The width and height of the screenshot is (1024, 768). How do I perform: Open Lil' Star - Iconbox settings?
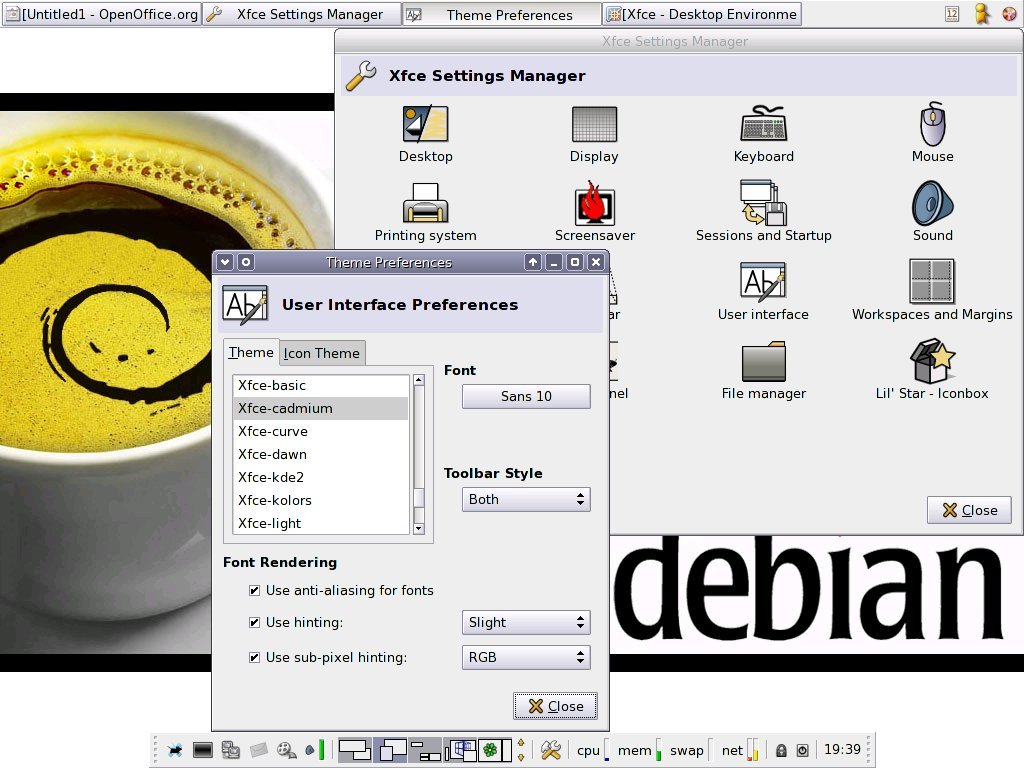tap(932, 370)
